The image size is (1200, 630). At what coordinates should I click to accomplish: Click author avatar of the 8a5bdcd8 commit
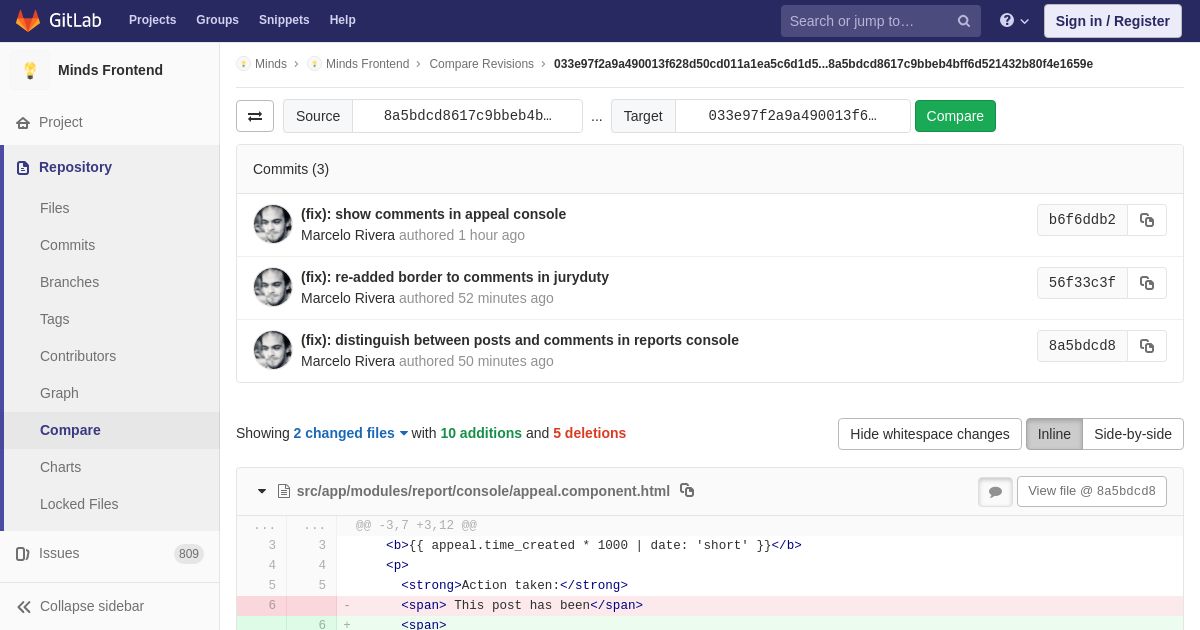pos(273,350)
